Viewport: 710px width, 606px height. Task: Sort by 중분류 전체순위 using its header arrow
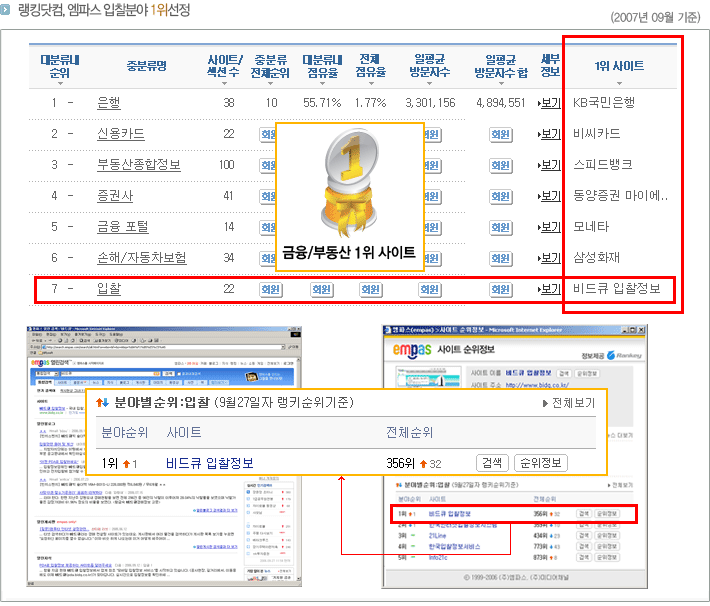270,83
